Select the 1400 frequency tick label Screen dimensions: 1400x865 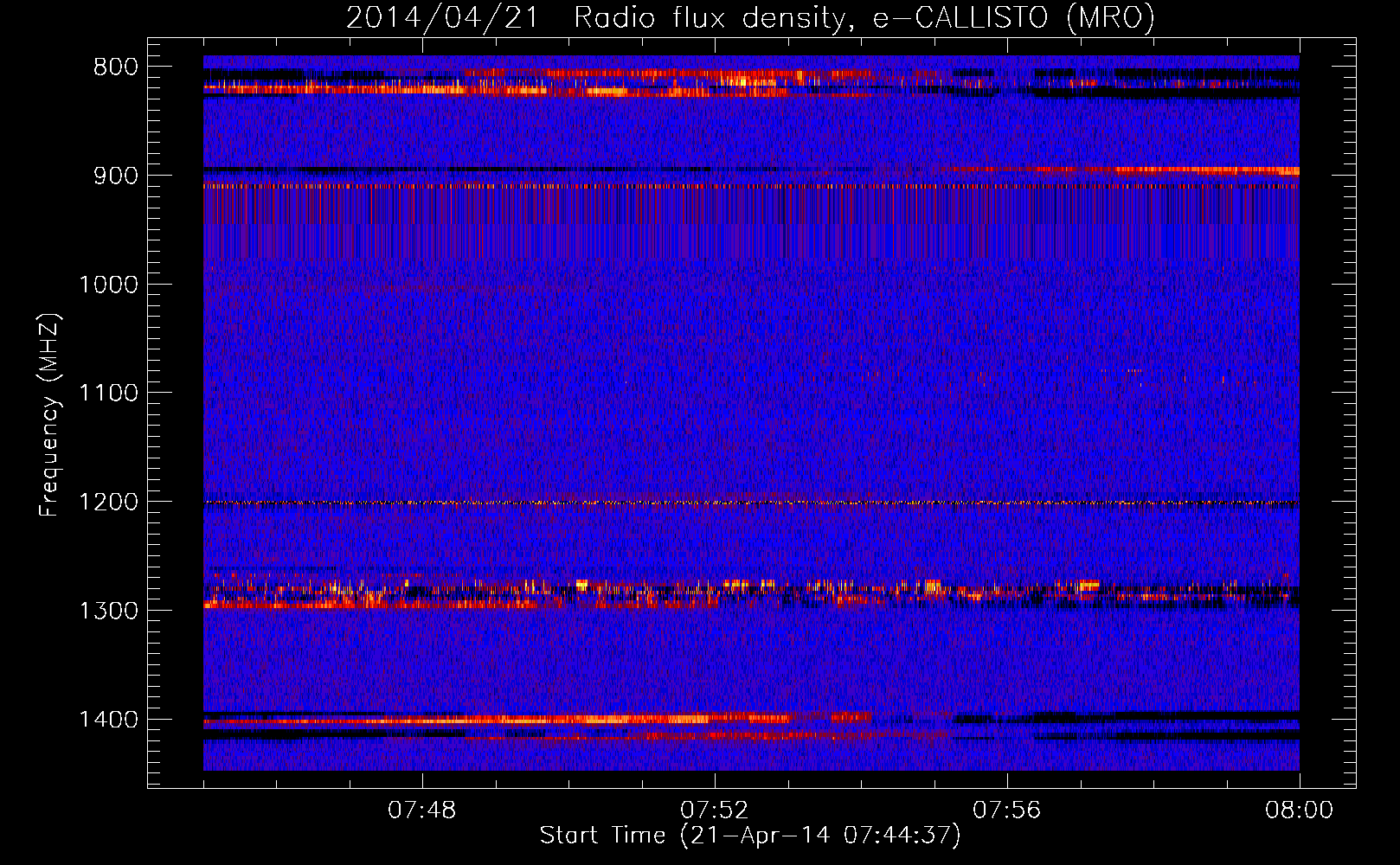click(108, 720)
